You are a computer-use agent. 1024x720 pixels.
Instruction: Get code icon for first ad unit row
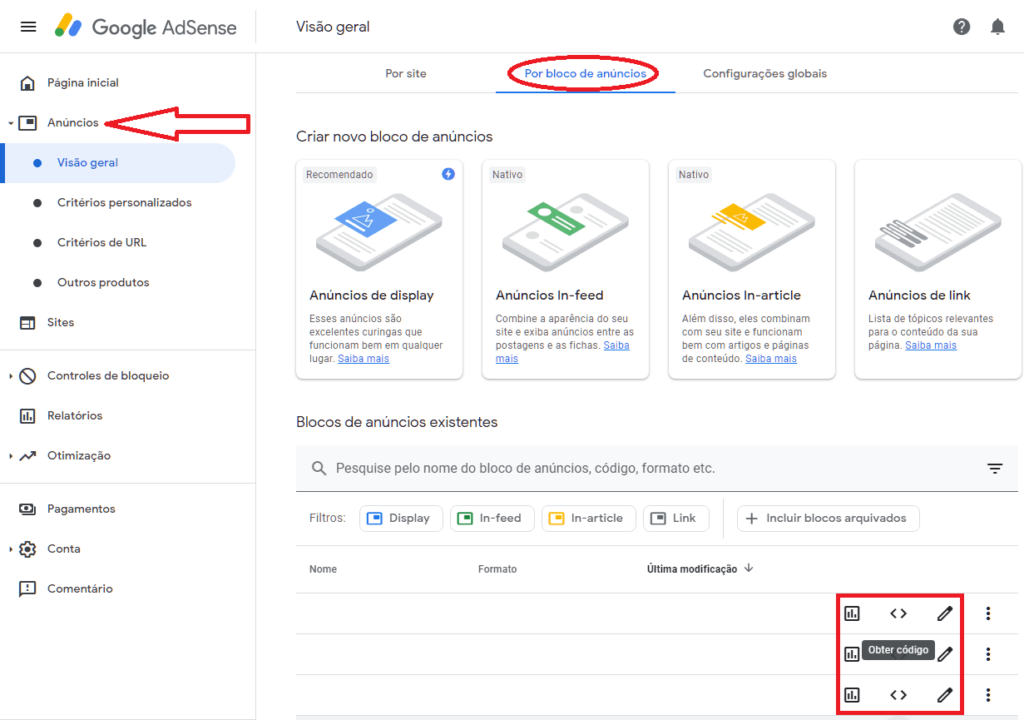click(899, 614)
